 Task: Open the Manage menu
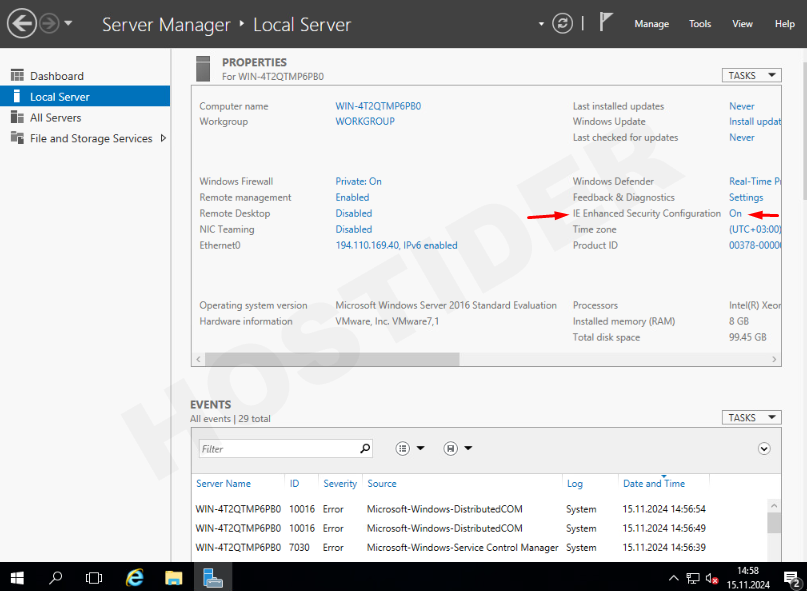pyautogui.click(x=651, y=24)
